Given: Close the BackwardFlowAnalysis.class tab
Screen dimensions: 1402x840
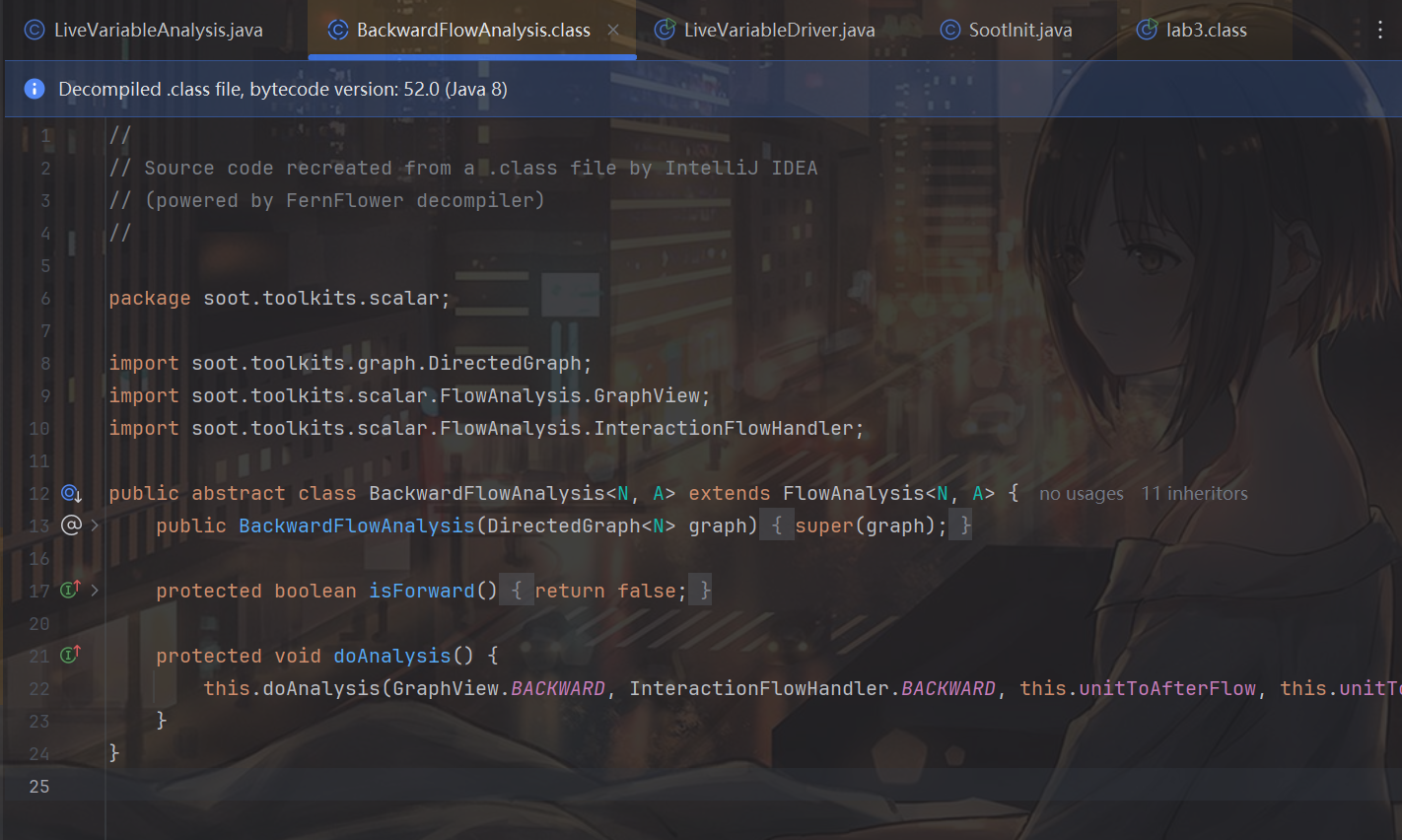Looking at the screenshot, I should point(613,30).
